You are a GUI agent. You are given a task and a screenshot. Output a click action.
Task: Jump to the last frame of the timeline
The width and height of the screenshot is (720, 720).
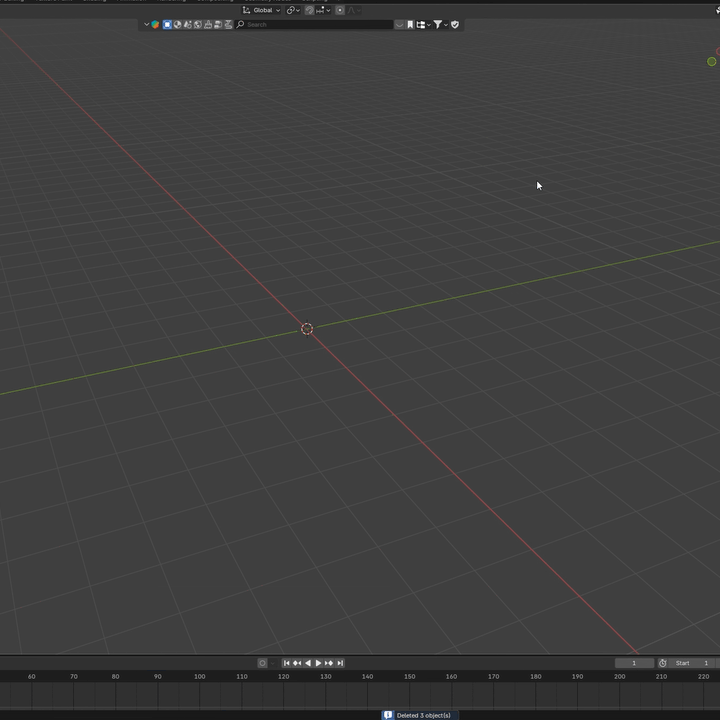click(x=340, y=663)
